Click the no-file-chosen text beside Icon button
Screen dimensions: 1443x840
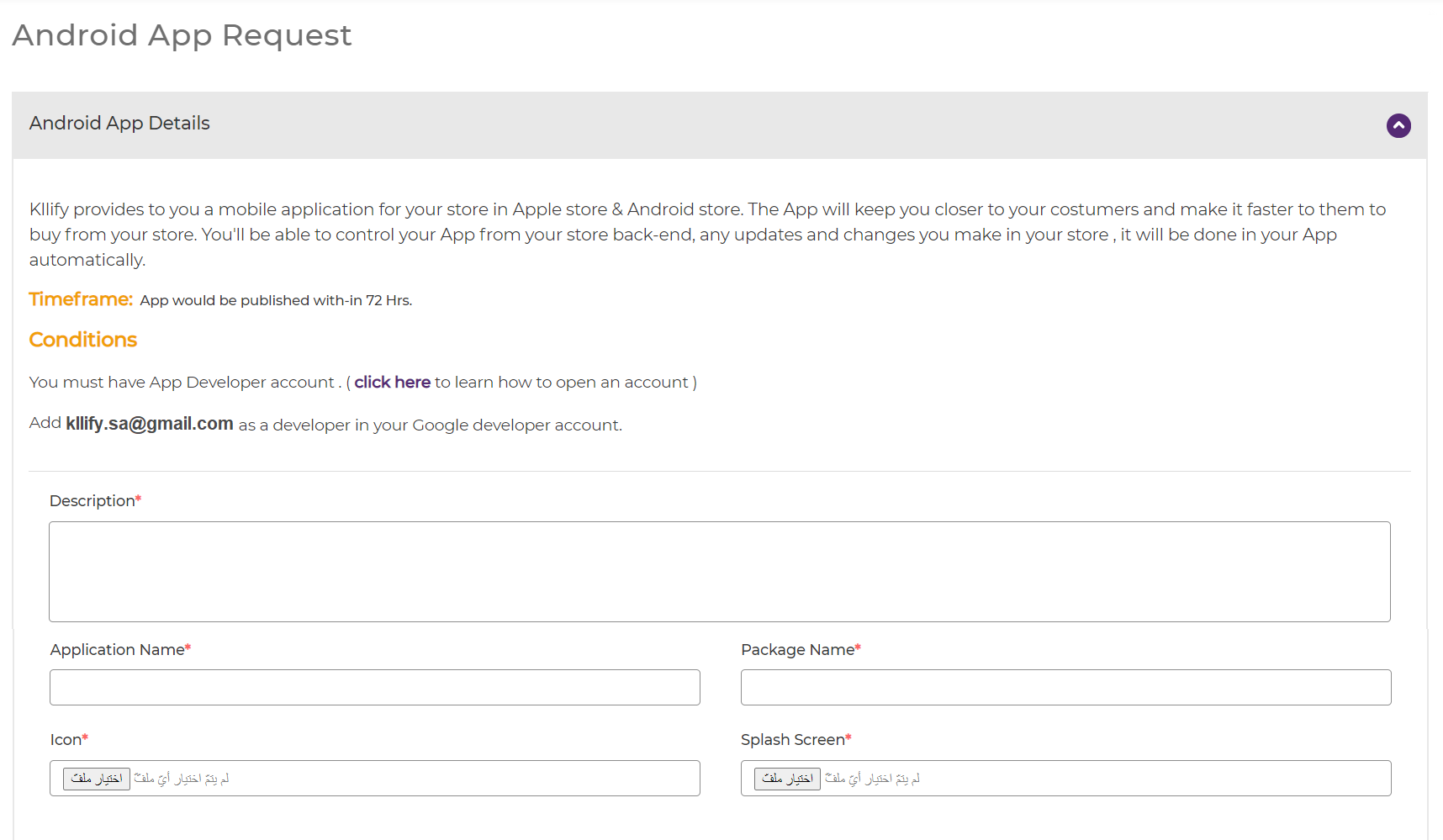(x=182, y=779)
